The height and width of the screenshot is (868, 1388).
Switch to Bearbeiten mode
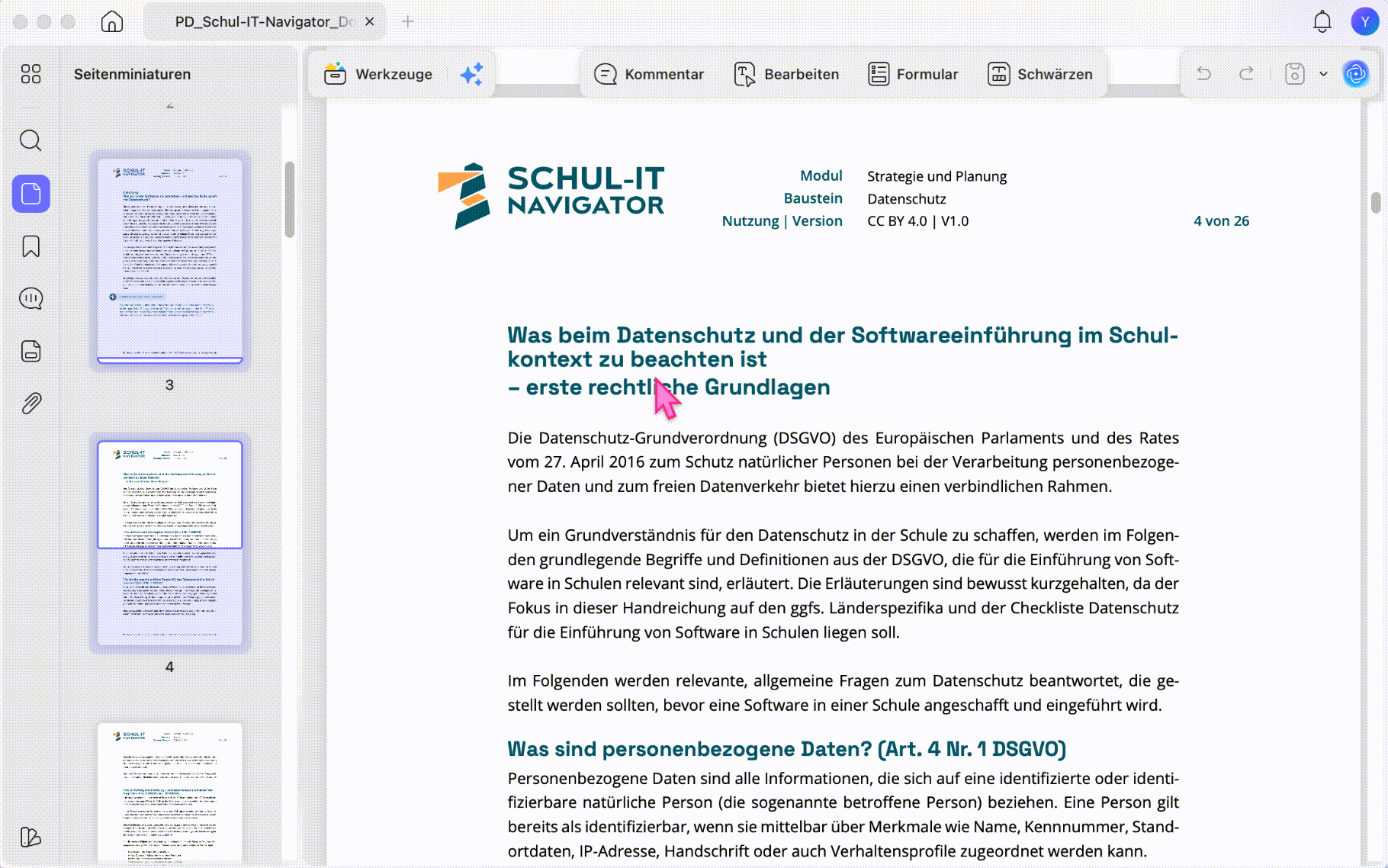tap(786, 74)
